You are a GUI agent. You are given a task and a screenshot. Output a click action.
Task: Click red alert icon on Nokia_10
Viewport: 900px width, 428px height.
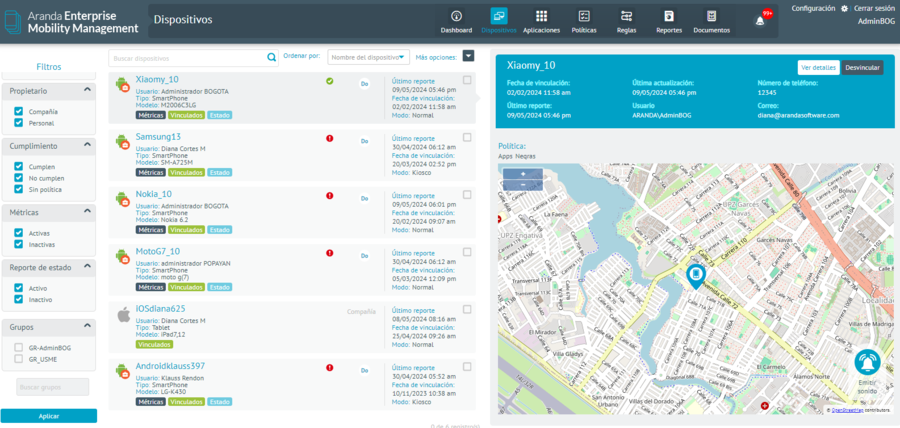point(329,196)
